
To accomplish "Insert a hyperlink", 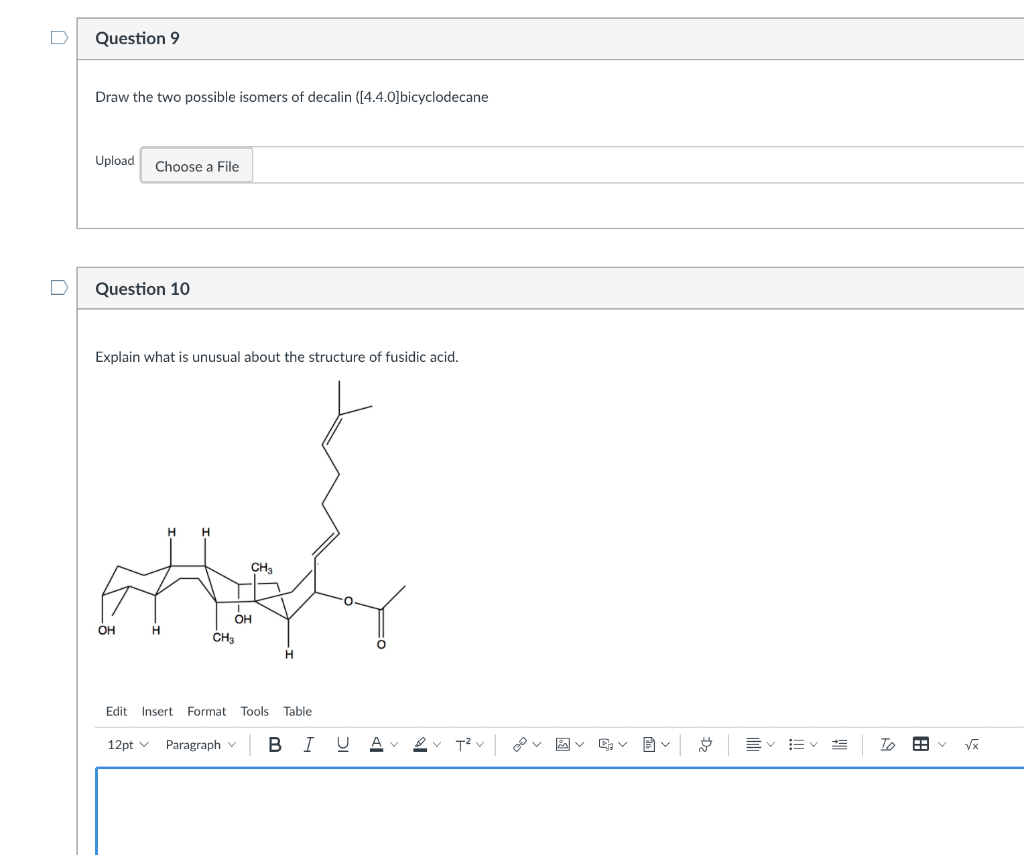I will click(522, 743).
